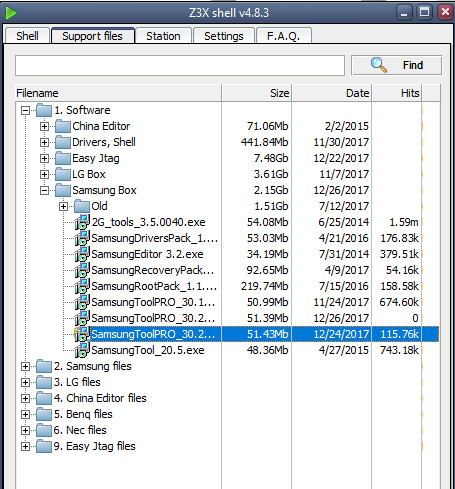455x489 pixels.
Task: Switch to the Shell tab
Action: 27,36
